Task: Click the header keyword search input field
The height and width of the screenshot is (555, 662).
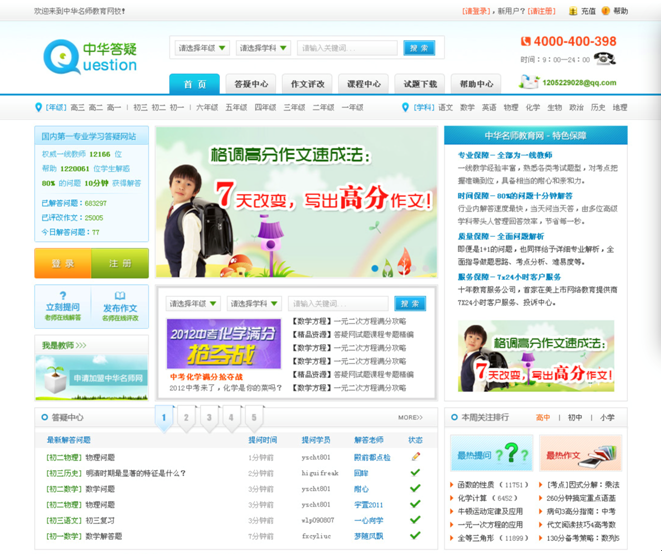Action: 348,48
